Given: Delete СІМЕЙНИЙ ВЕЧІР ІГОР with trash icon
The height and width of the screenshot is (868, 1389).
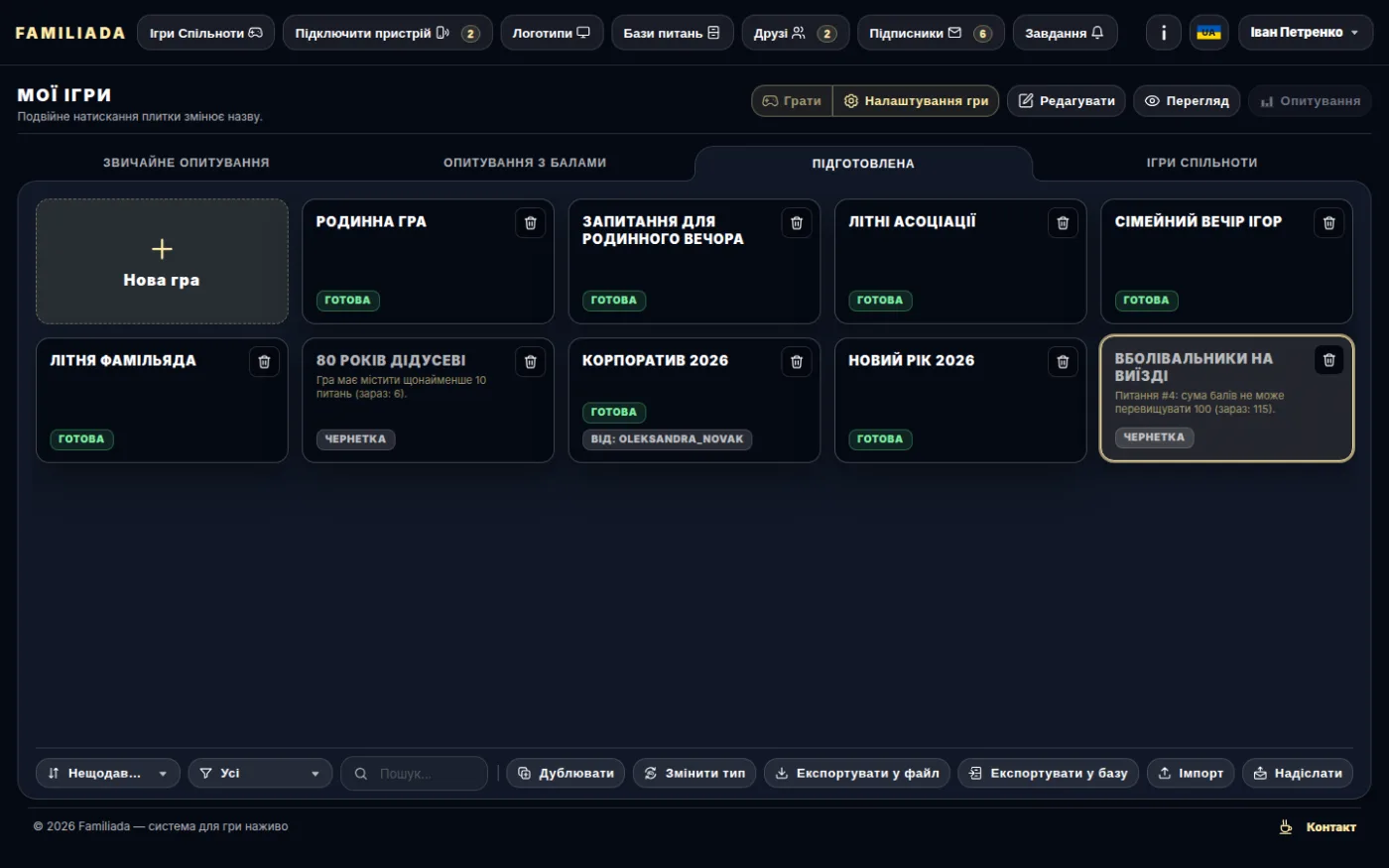Looking at the screenshot, I should pos(1329,223).
